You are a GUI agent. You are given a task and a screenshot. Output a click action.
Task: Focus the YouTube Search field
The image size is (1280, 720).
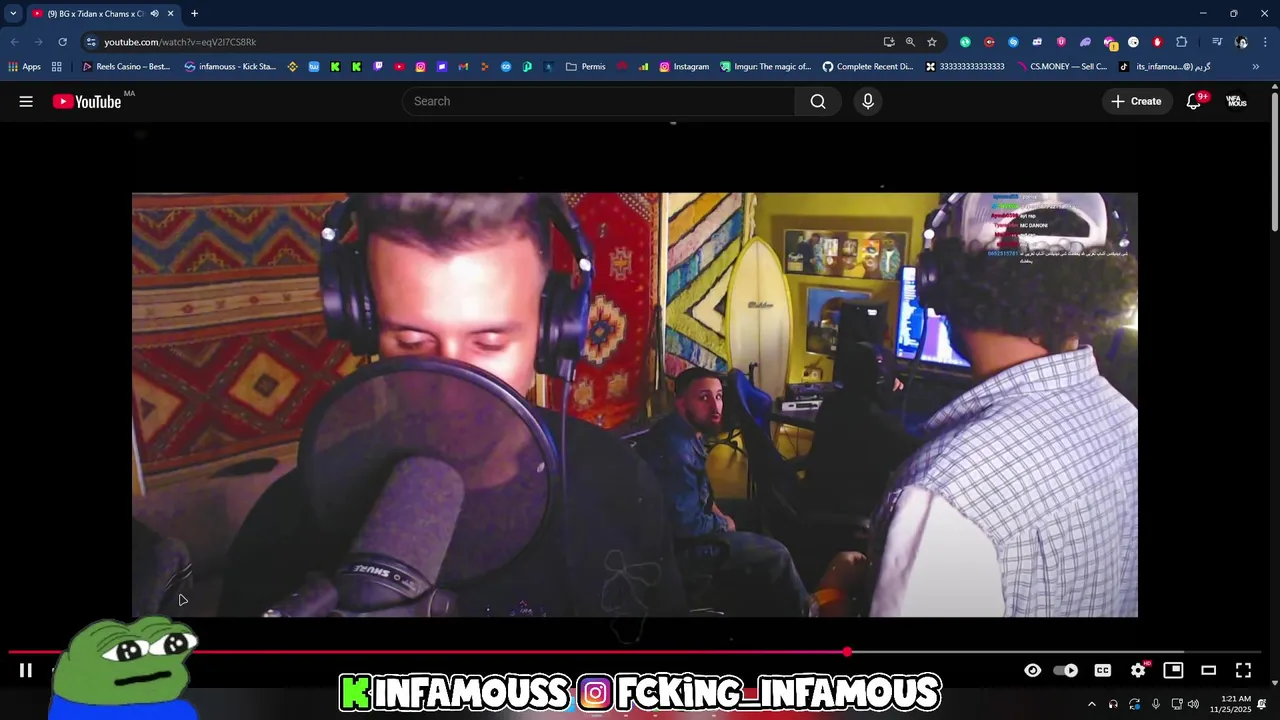point(598,101)
